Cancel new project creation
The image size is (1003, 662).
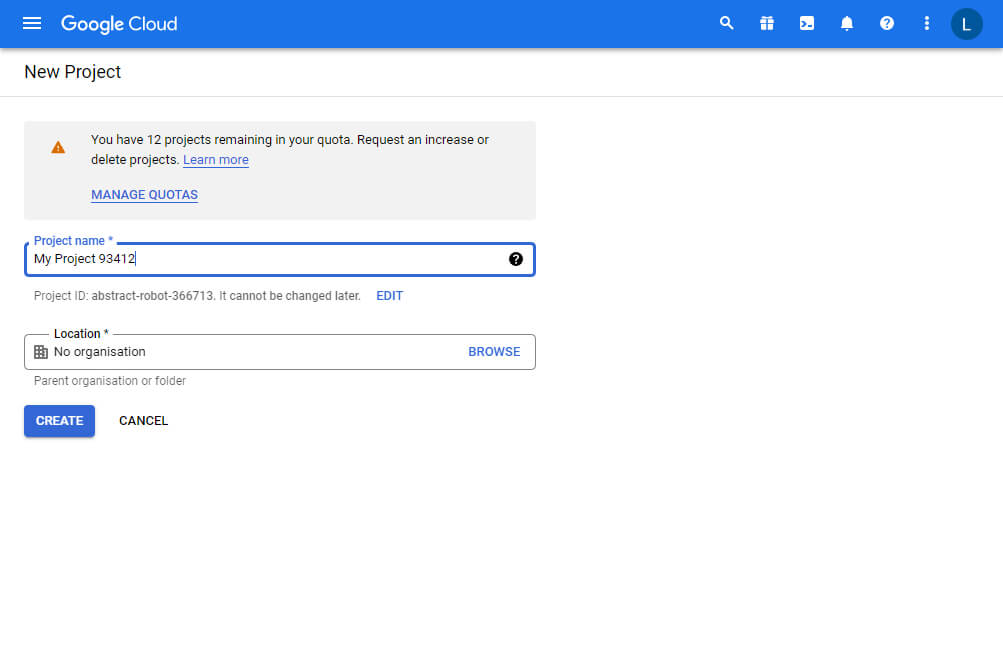143,421
